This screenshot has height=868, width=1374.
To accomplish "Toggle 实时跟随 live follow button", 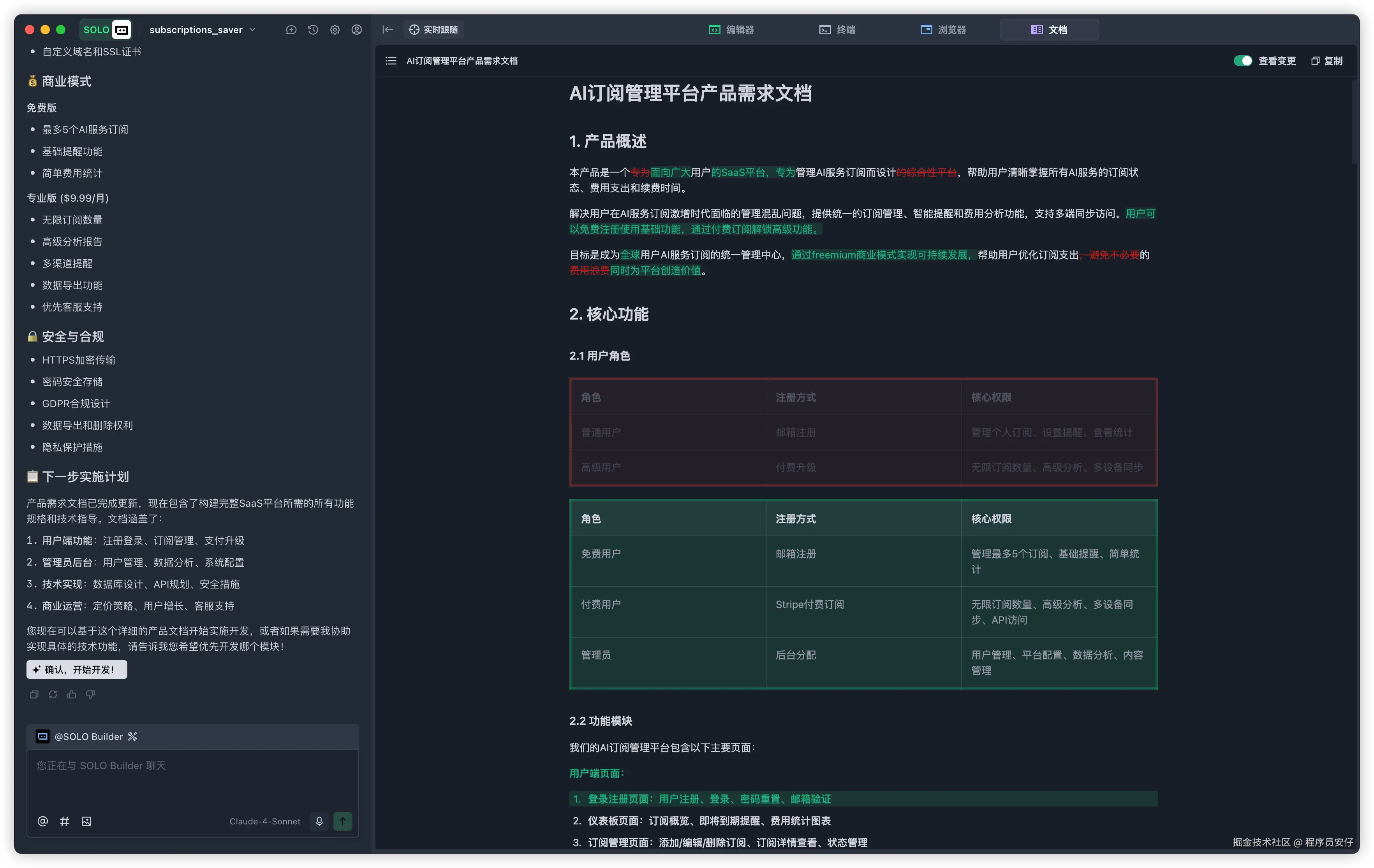I will click(433, 30).
